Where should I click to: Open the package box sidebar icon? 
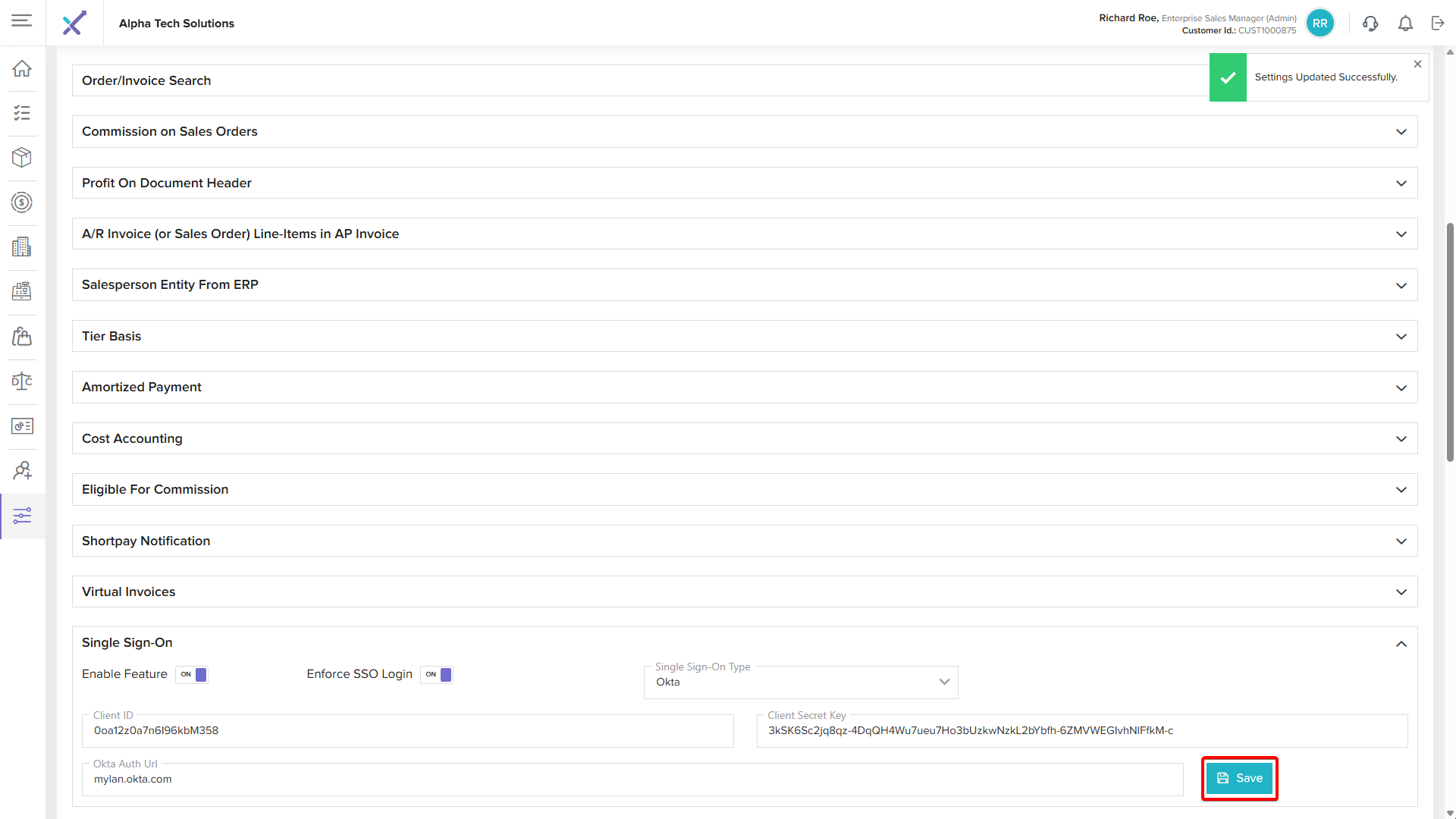click(22, 157)
